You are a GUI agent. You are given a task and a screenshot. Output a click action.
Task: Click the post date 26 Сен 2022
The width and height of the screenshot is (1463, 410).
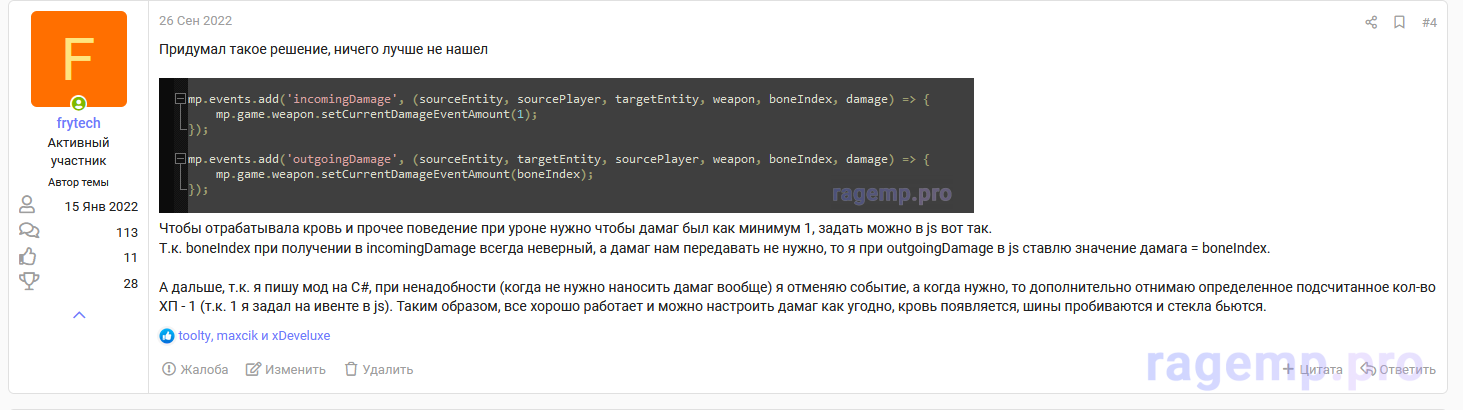click(195, 21)
